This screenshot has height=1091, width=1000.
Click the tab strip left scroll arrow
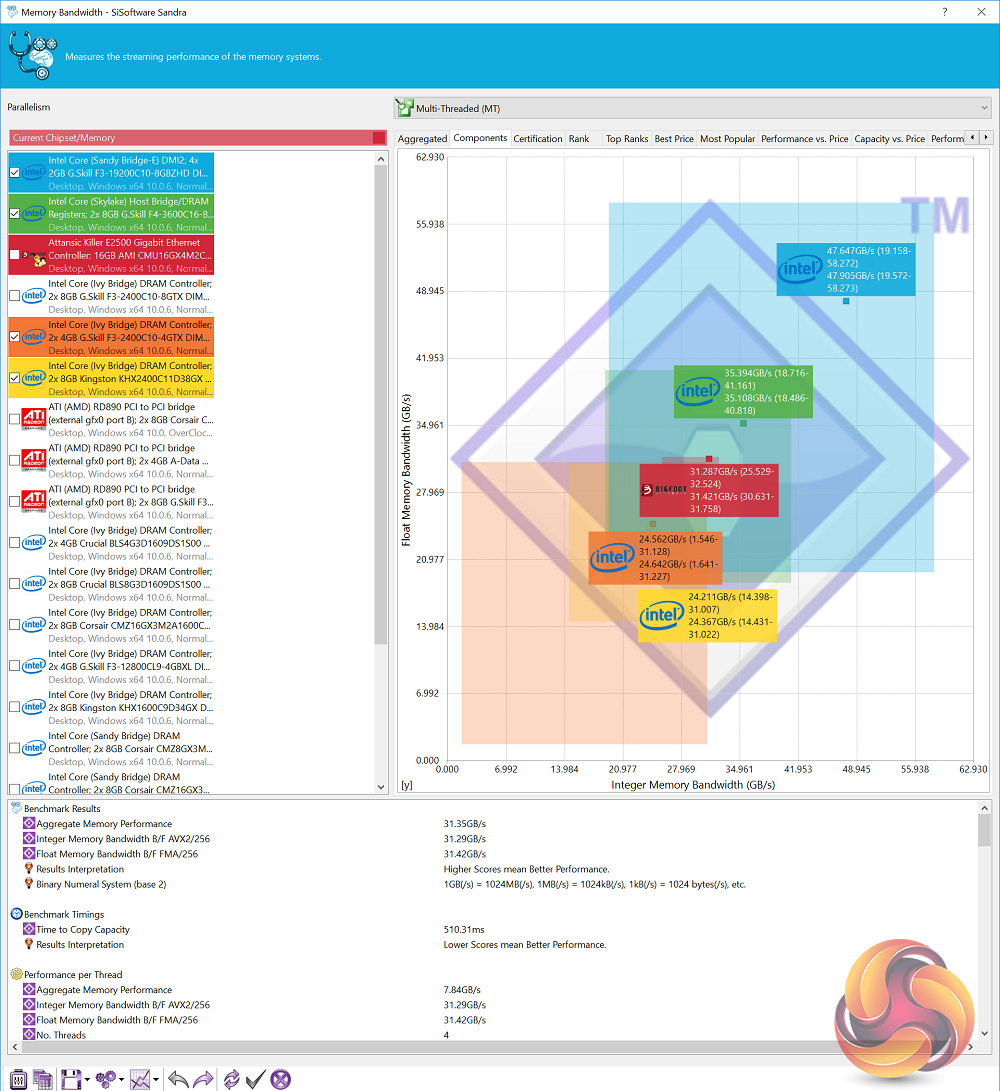[972, 138]
